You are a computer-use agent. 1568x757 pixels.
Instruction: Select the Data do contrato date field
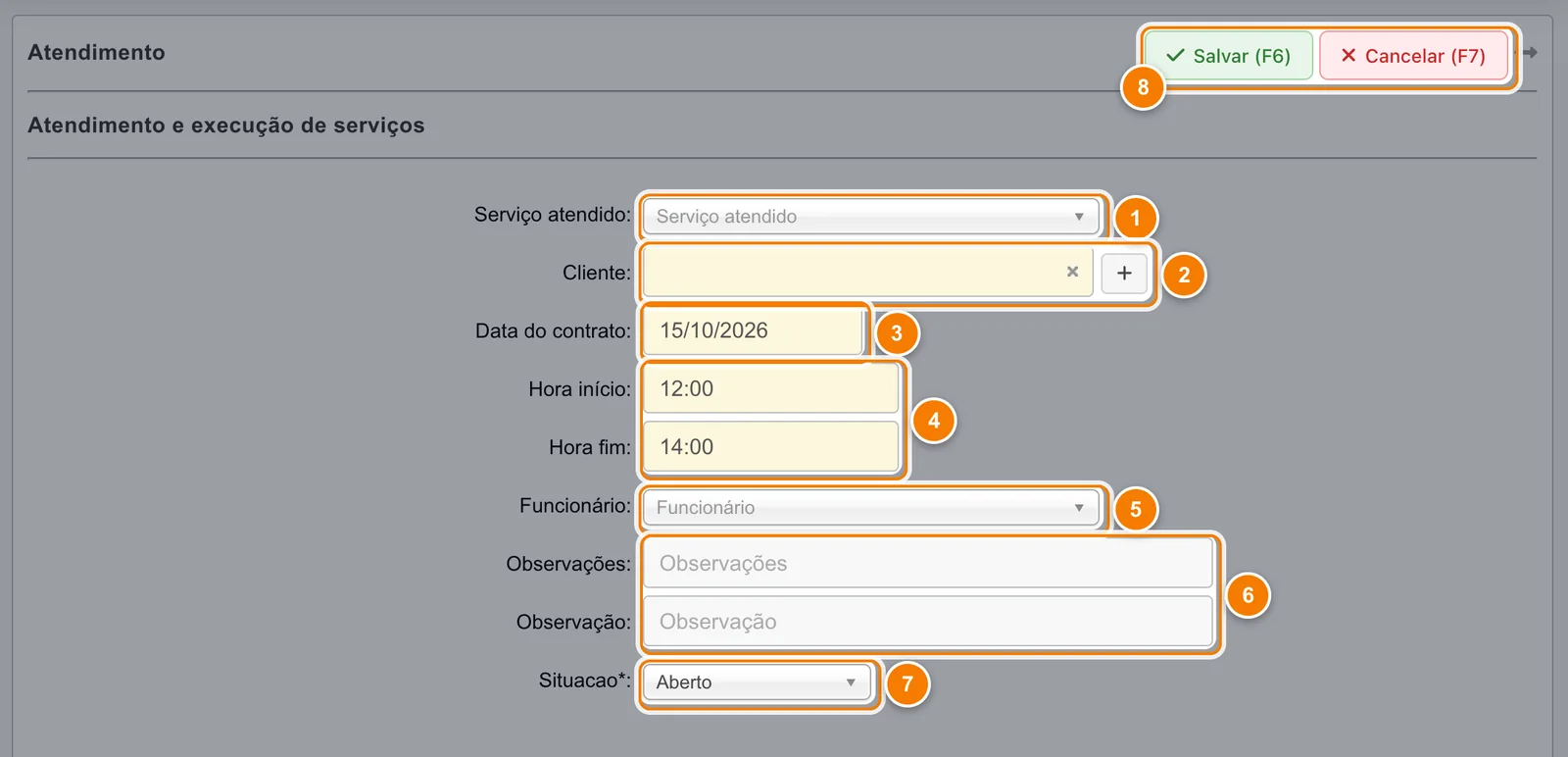(x=752, y=331)
